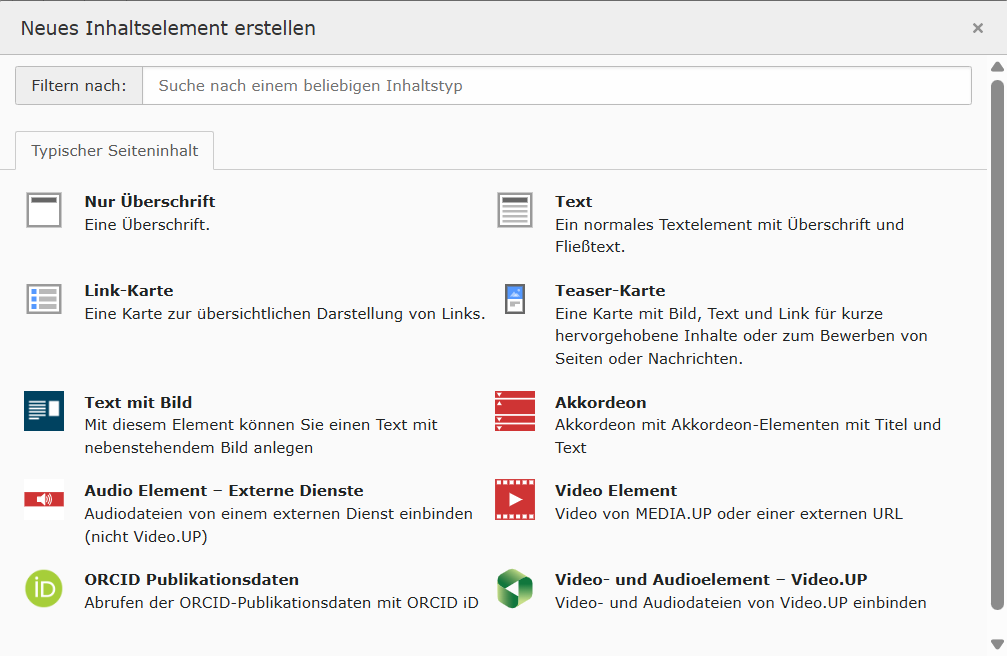
Task: Choose the Audio Element speaker icon
Action: 43,498
